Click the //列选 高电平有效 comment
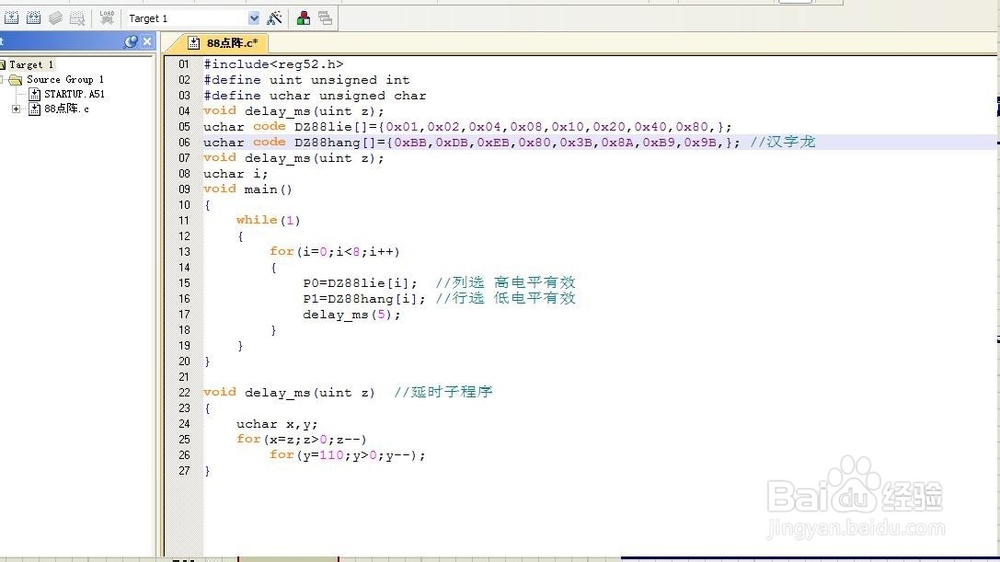 coord(505,283)
